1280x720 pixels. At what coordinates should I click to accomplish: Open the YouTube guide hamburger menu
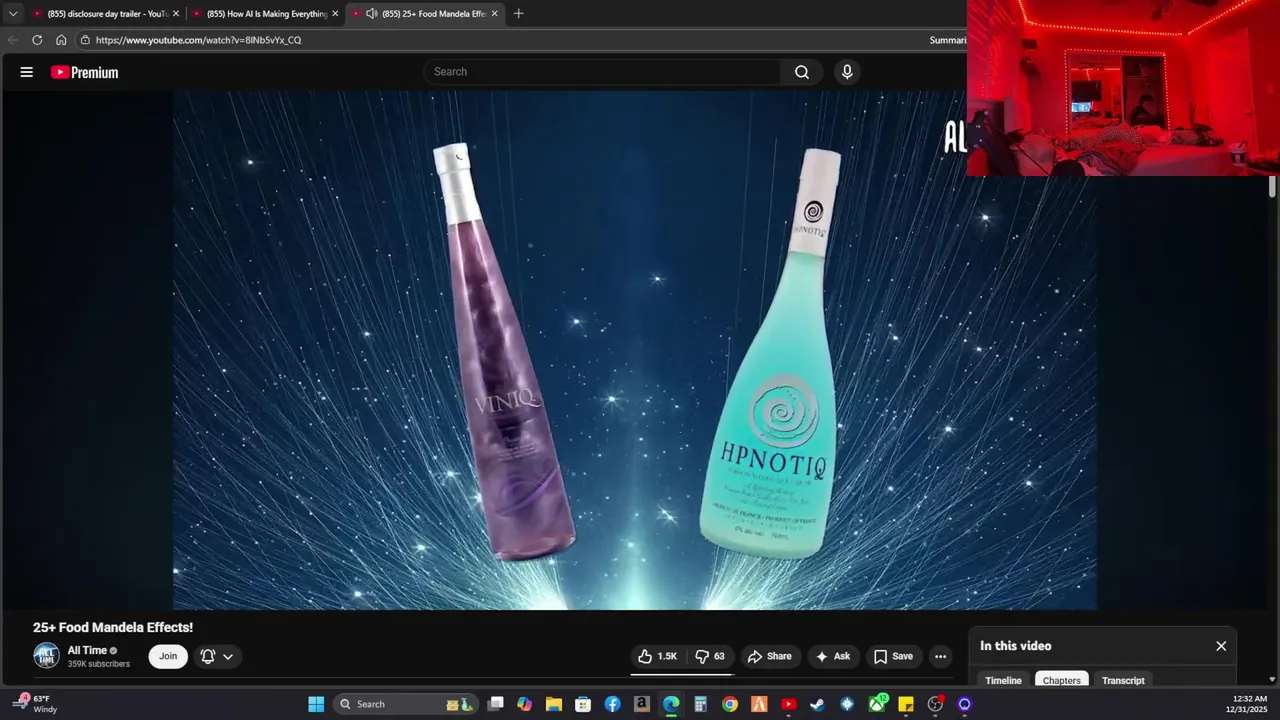click(x=27, y=72)
